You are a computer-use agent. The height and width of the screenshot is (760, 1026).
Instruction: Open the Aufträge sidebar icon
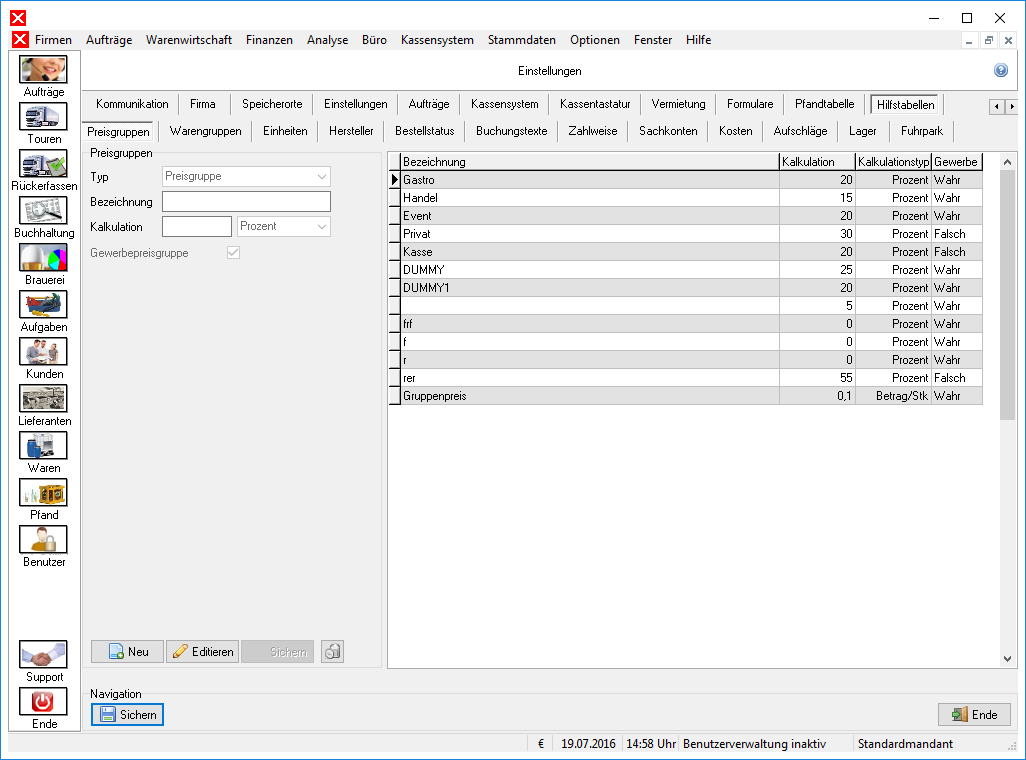43,70
